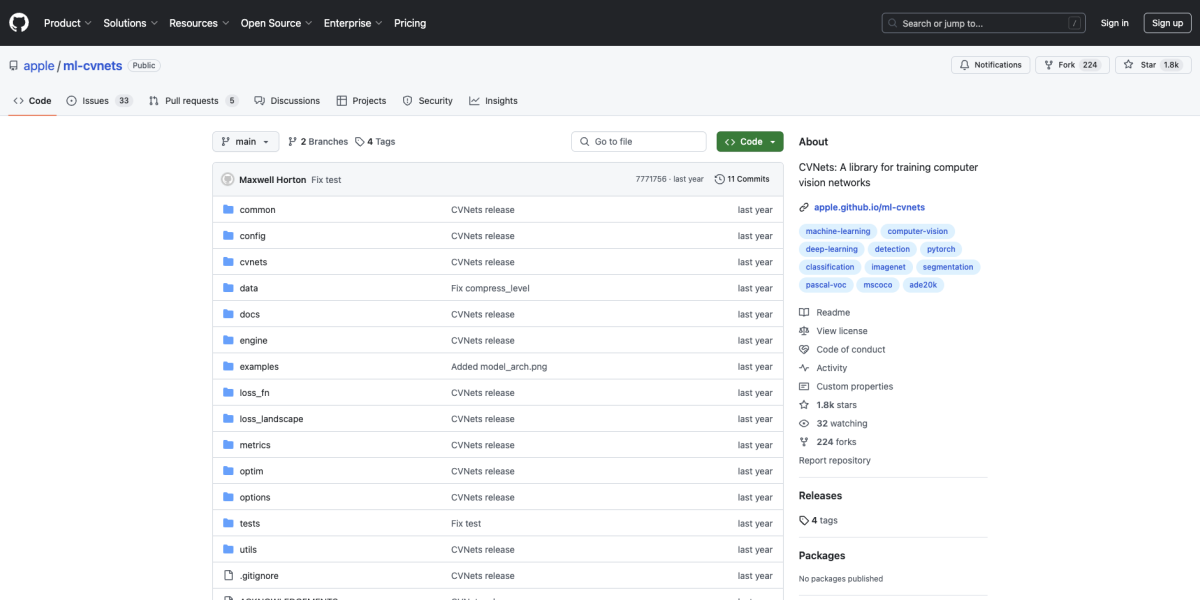Select the machine-learning topic tag

(838, 231)
